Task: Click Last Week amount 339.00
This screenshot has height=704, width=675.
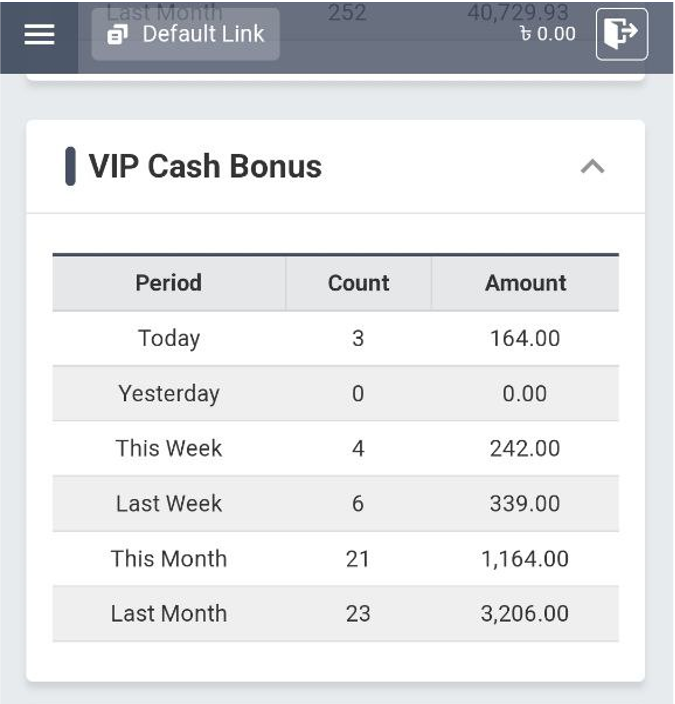Action: pos(525,503)
